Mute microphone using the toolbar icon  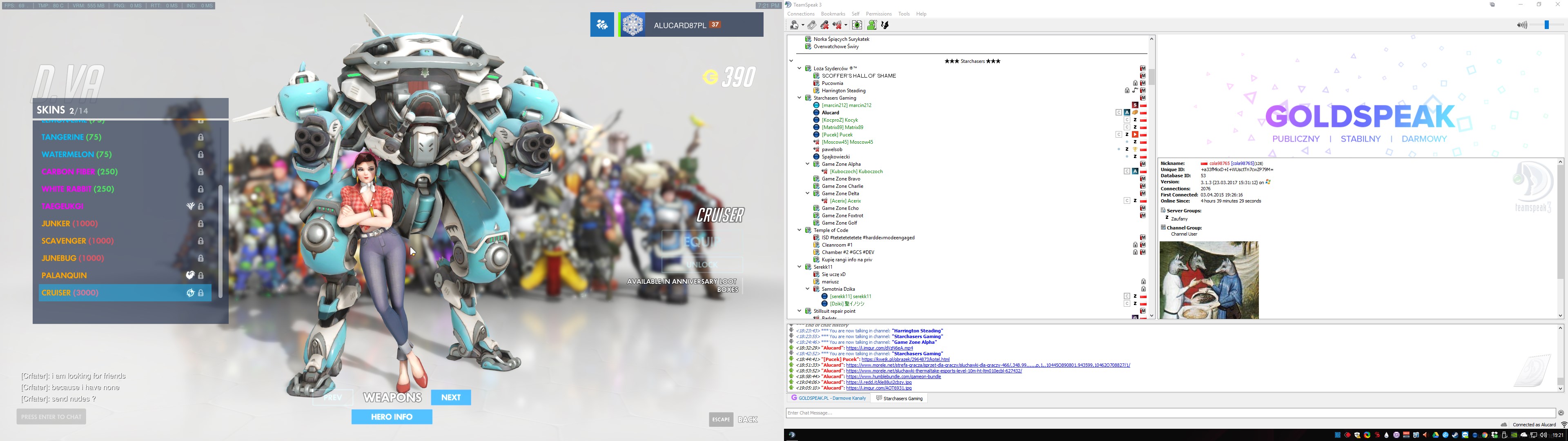tap(825, 25)
